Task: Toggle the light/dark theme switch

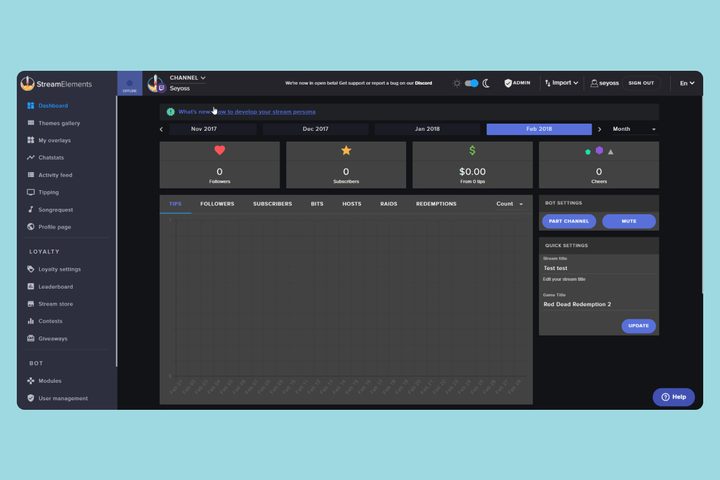Action: pyautogui.click(x=472, y=83)
